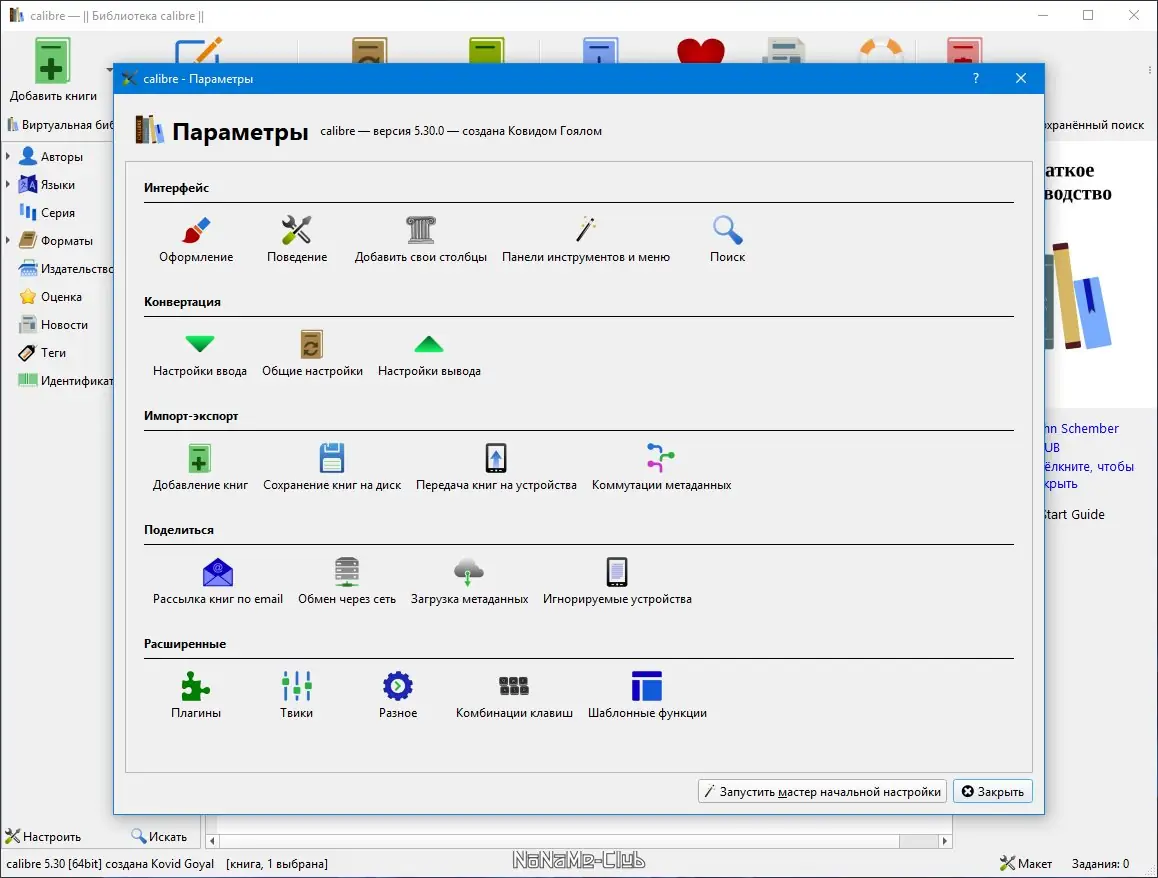Expand the Авторы tree node
1158x878 pixels.
coord(8,157)
